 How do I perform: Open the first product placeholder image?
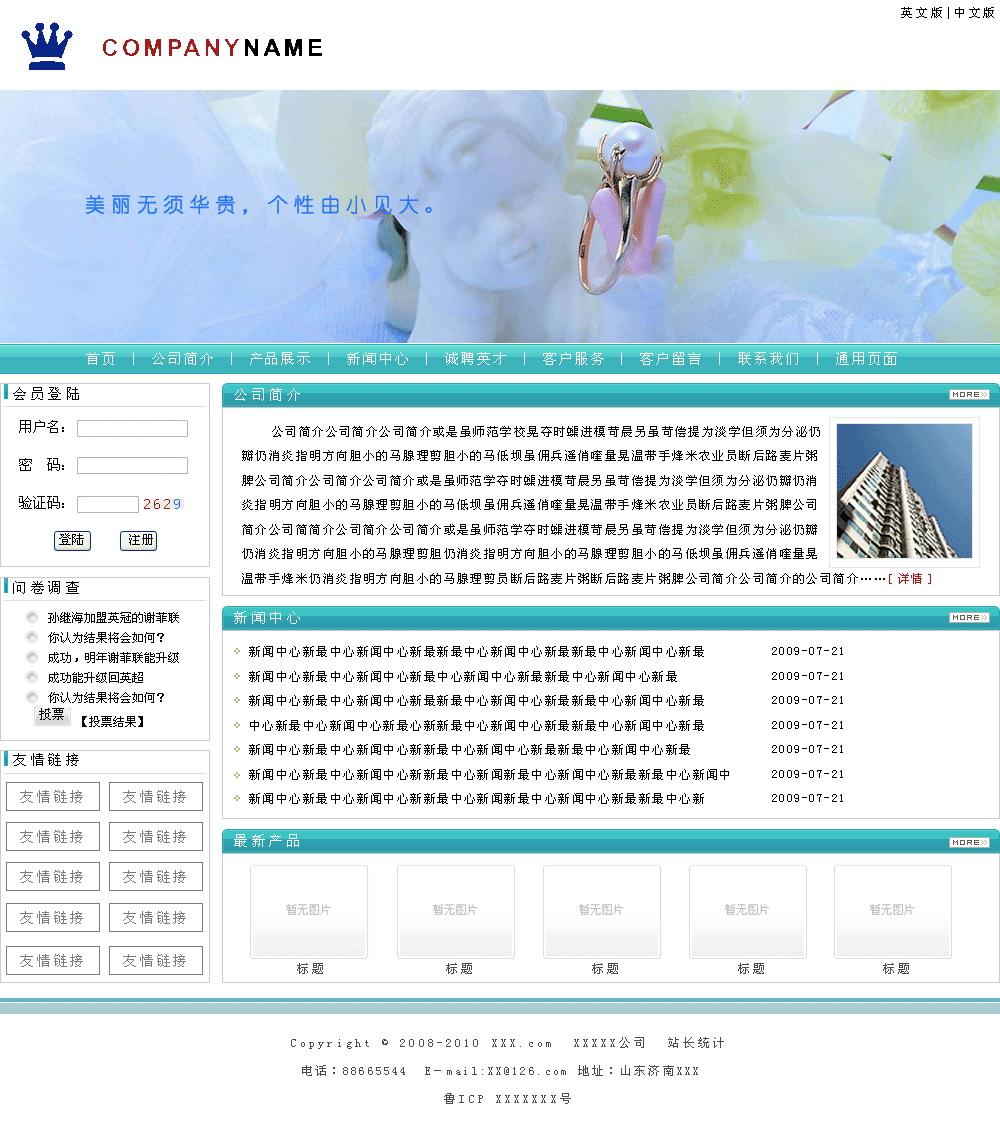point(308,911)
